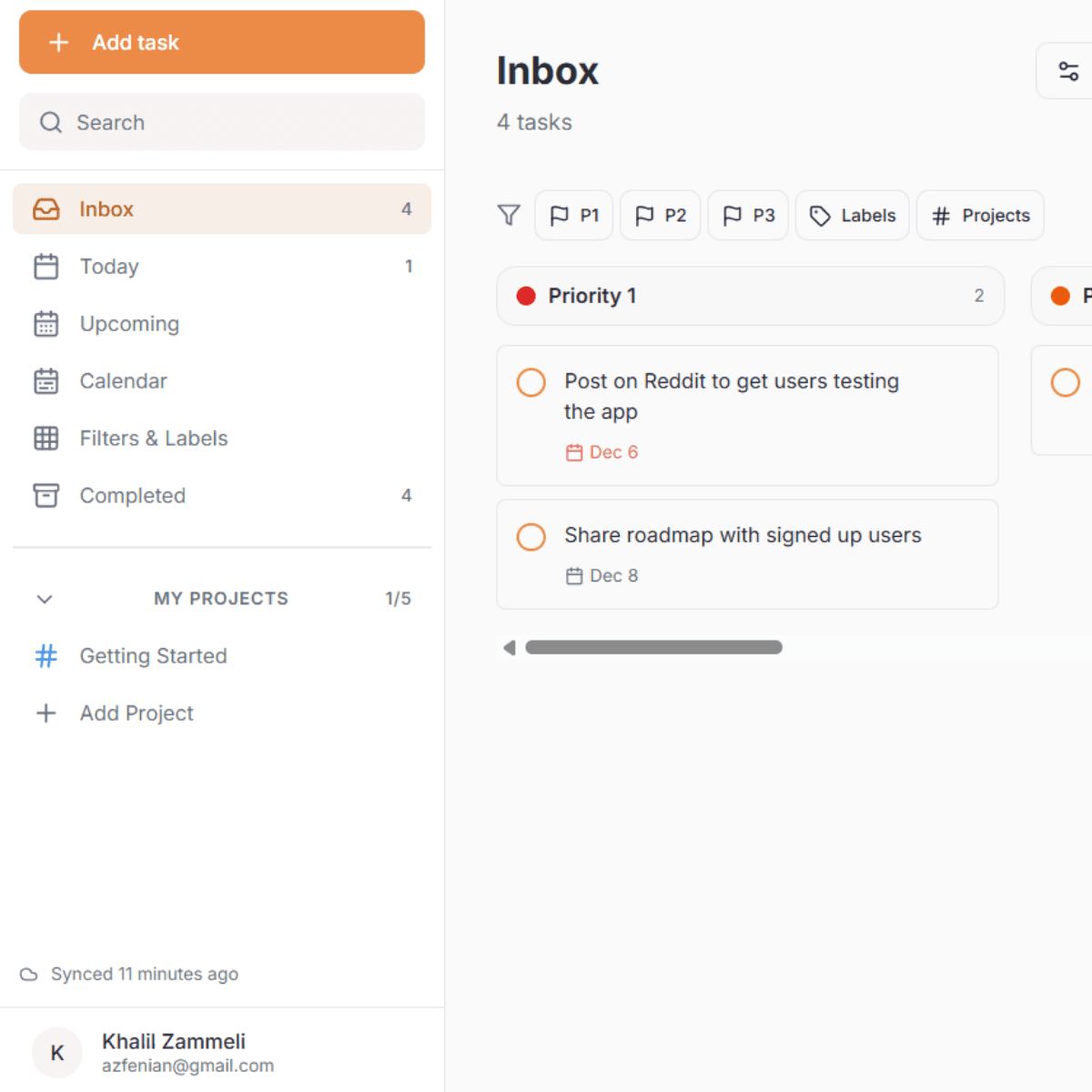Check off the task in the Priority 2 column
Image resolution: width=1092 pixels, height=1092 pixels.
tap(1066, 382)
